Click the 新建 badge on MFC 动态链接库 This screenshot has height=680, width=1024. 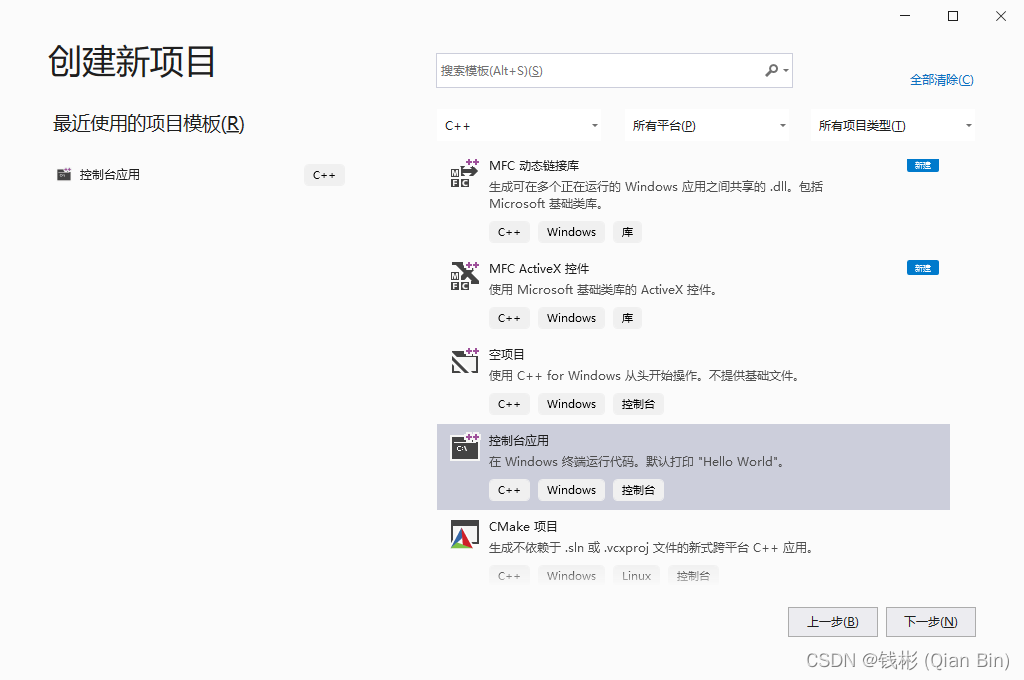click(x=922, y=165)
